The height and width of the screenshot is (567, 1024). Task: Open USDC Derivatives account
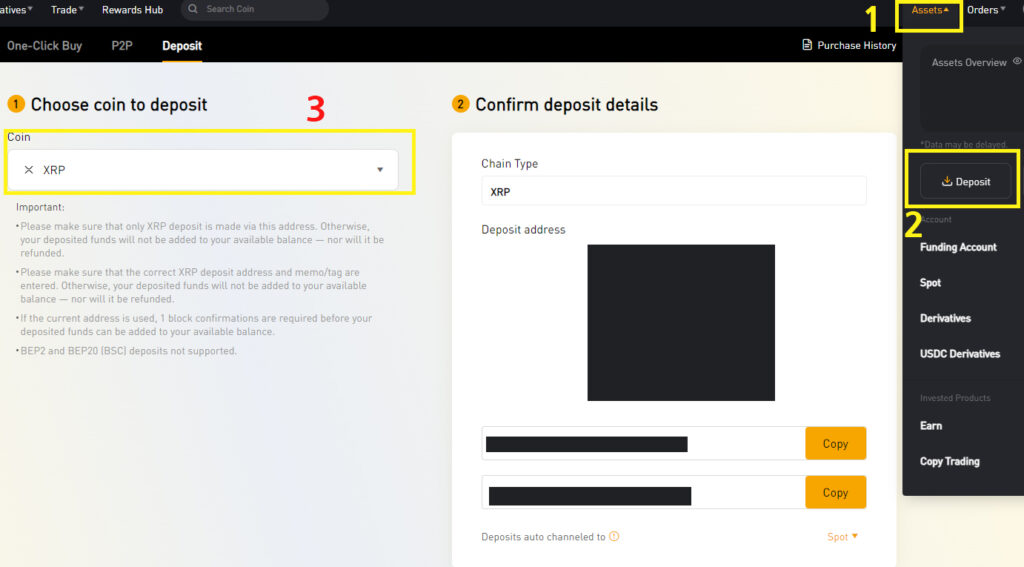point(960,353)
